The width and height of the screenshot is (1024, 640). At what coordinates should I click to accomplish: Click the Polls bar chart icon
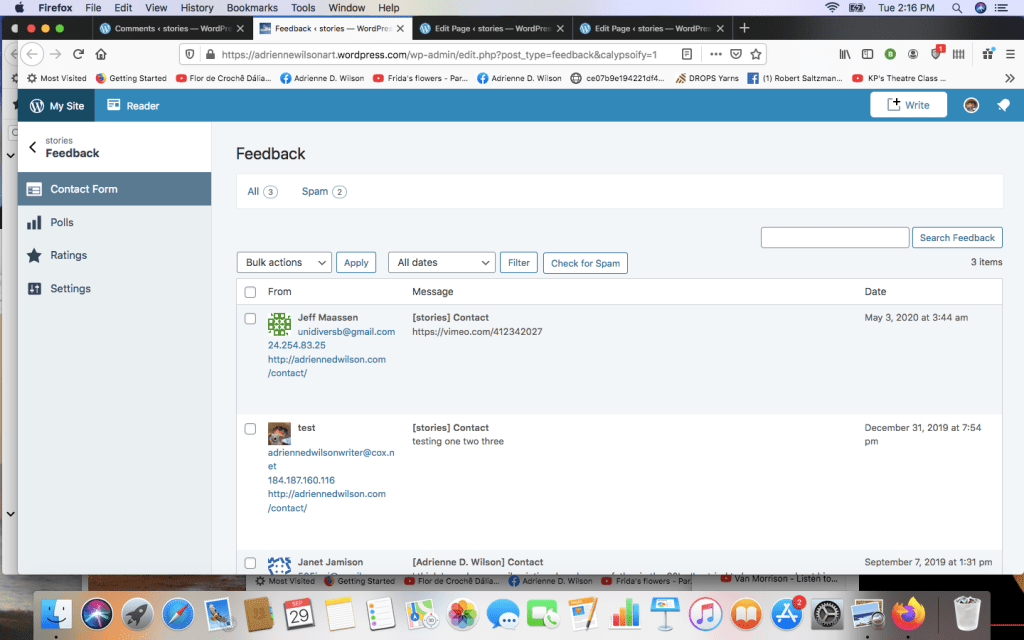click(x=34, y=223)
